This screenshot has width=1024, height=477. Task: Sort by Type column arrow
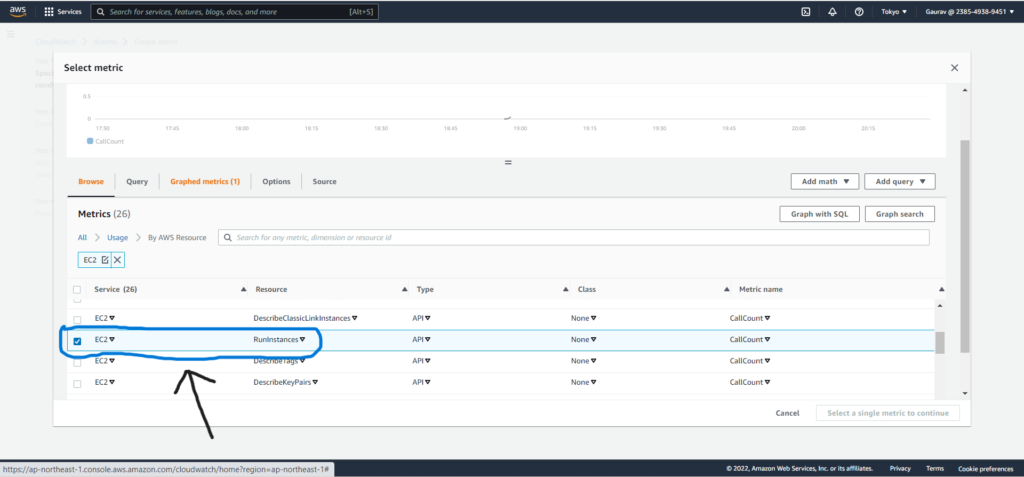[x=566, y=289]
